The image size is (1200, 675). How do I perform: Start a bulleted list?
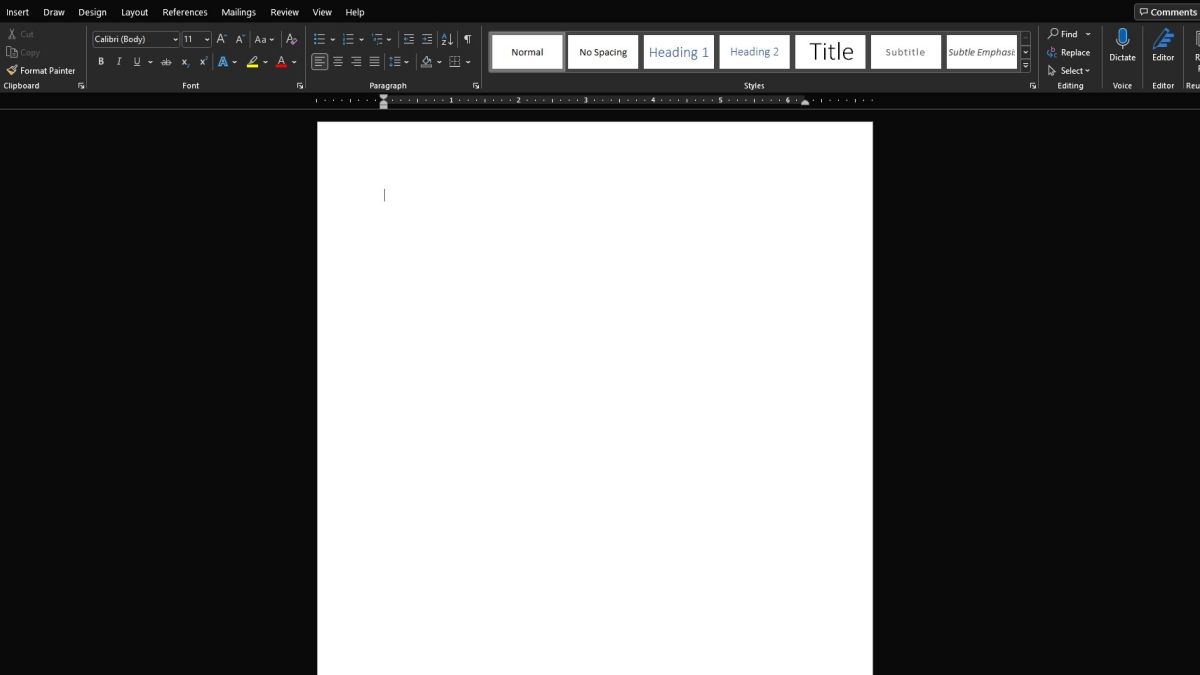click(x=319, y=40)
